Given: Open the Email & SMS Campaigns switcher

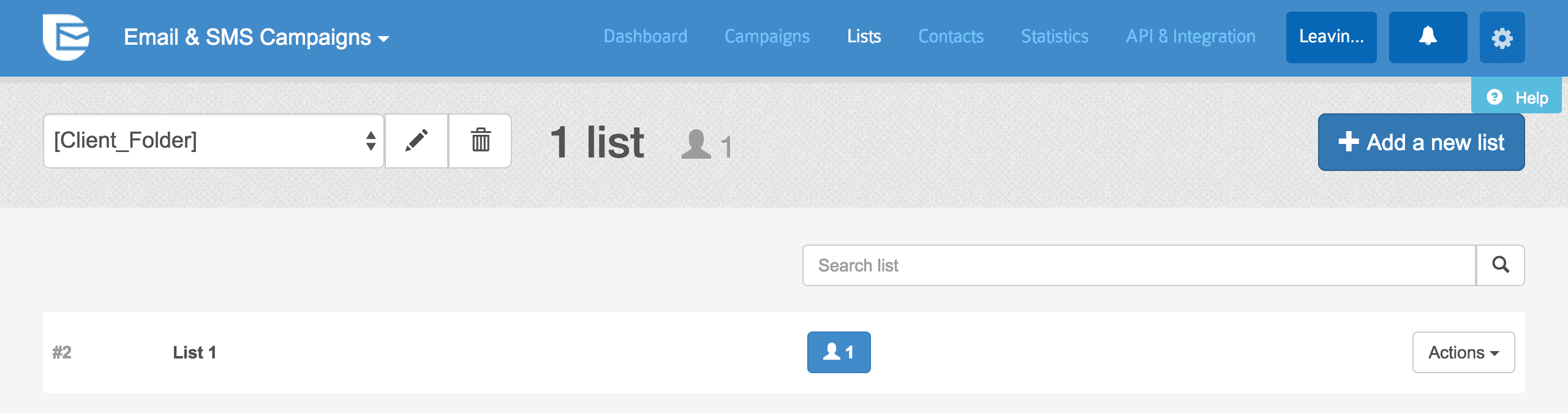Looking at the screenshot, I should pyautogui.click(x=255, y=37).
